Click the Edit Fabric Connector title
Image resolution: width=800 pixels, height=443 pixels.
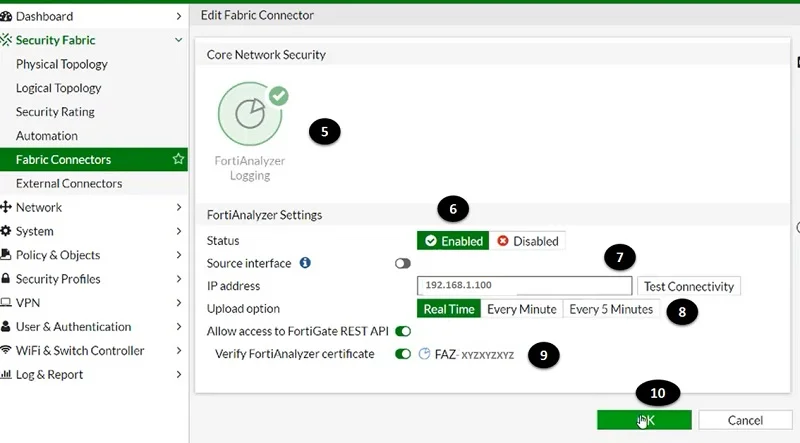[257, 15]
